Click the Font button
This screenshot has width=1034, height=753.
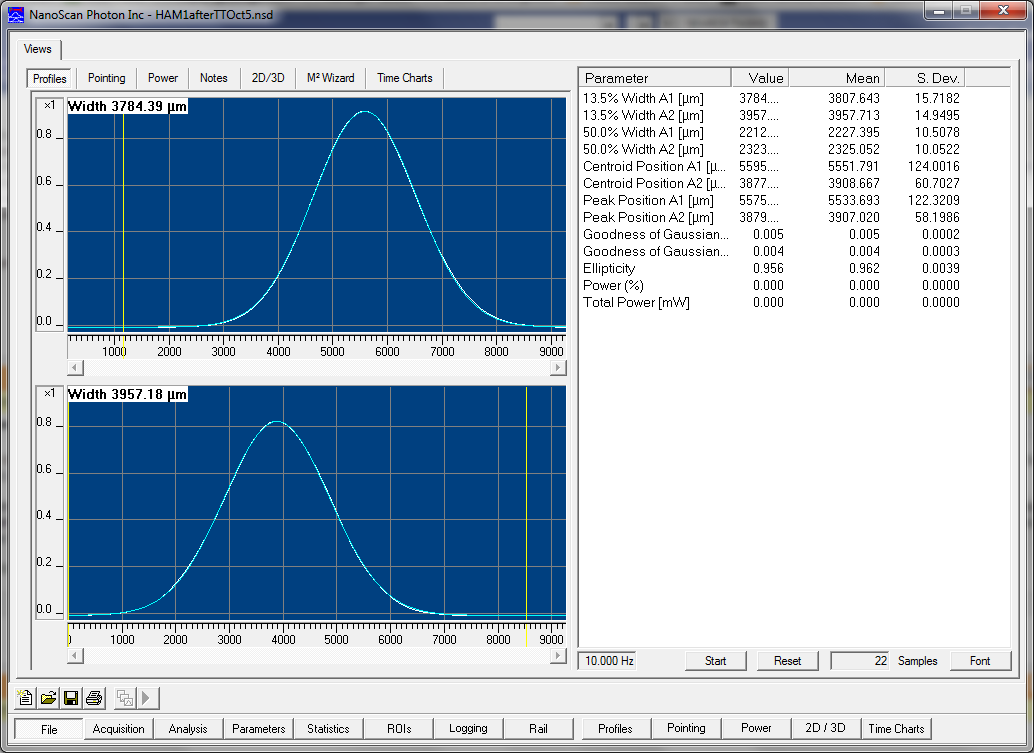979,661
